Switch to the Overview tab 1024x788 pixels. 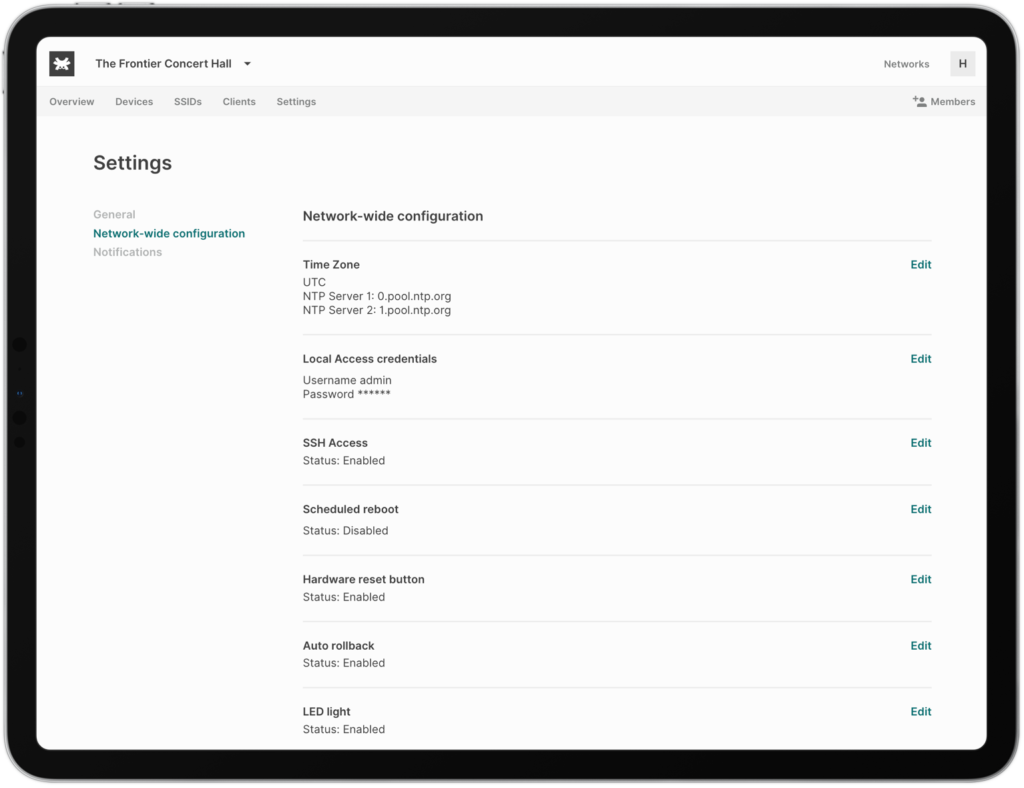pos(71,101)
